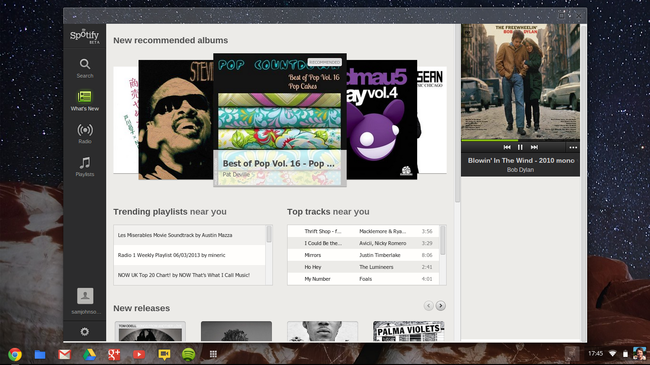
Task: Open Files app from shelf
Action: coord(40,354)
